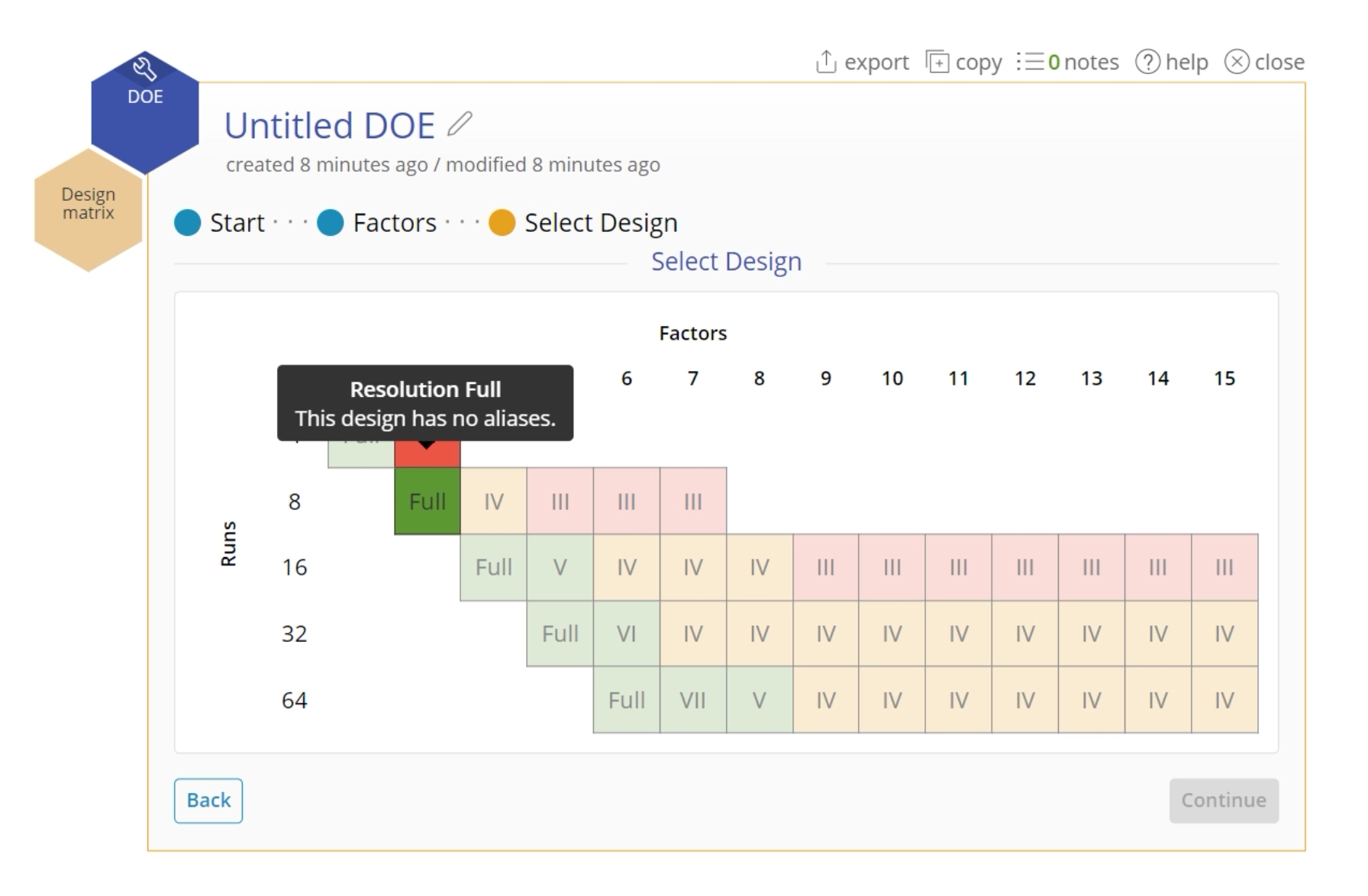Choose 32-run resolution VI design cell

(x=627, y=633)
